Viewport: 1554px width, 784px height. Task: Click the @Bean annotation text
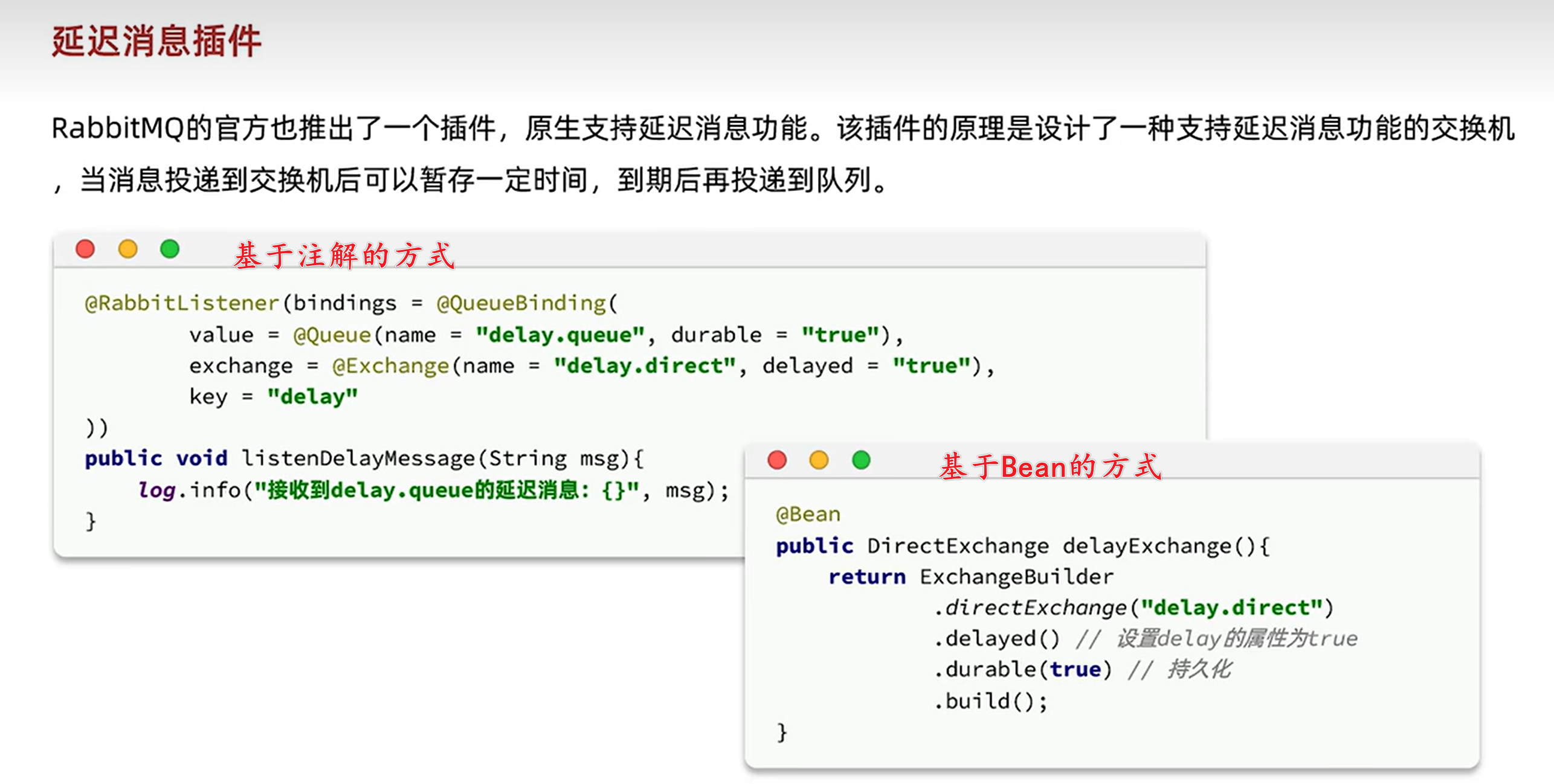coord(808,514)
